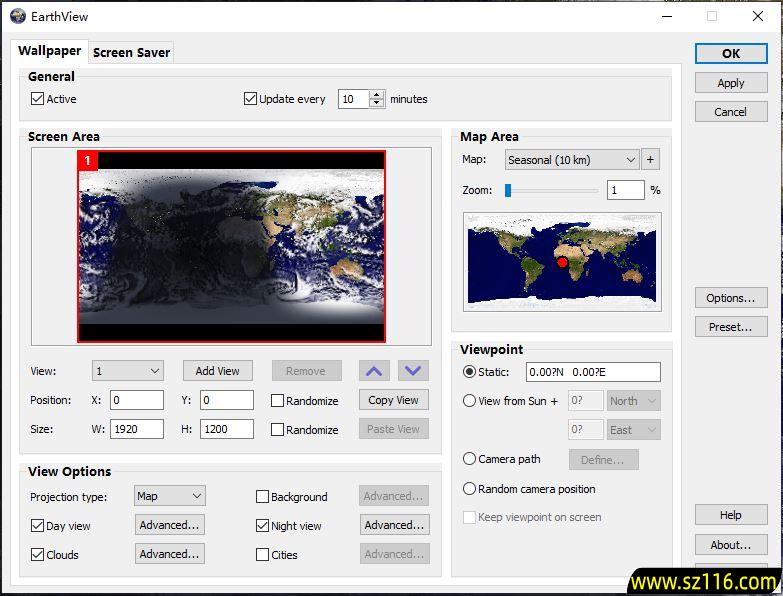
Task: Open Clouds Advanced... settings
Action: (x=169, y=554)
